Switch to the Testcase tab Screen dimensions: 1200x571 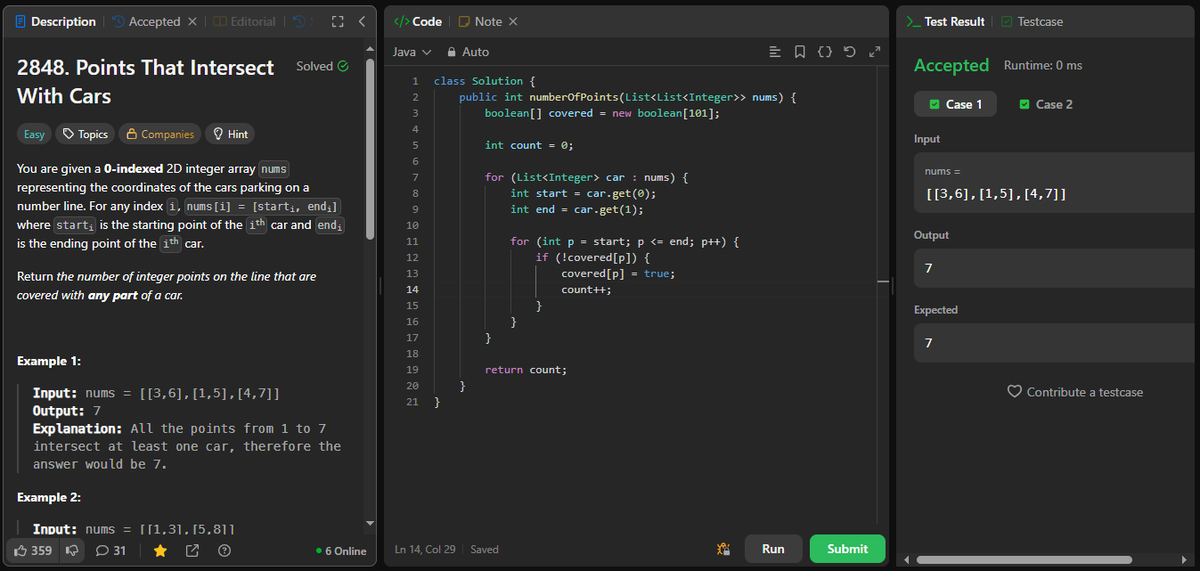click(x=1033, y=21)
